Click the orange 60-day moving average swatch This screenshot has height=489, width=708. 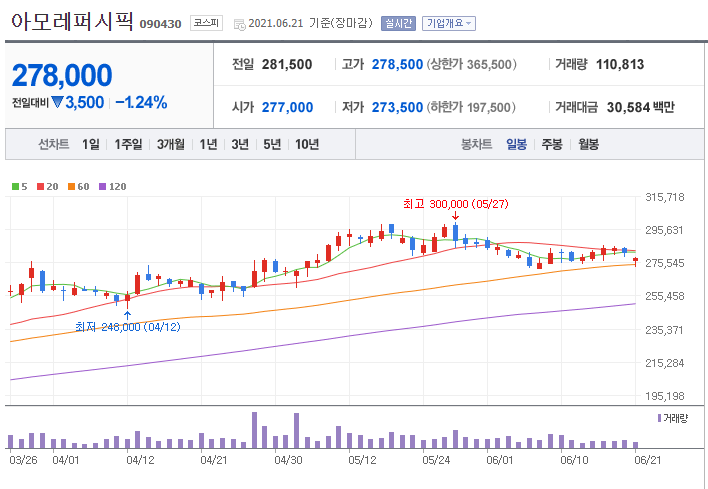tap(71, 186)
